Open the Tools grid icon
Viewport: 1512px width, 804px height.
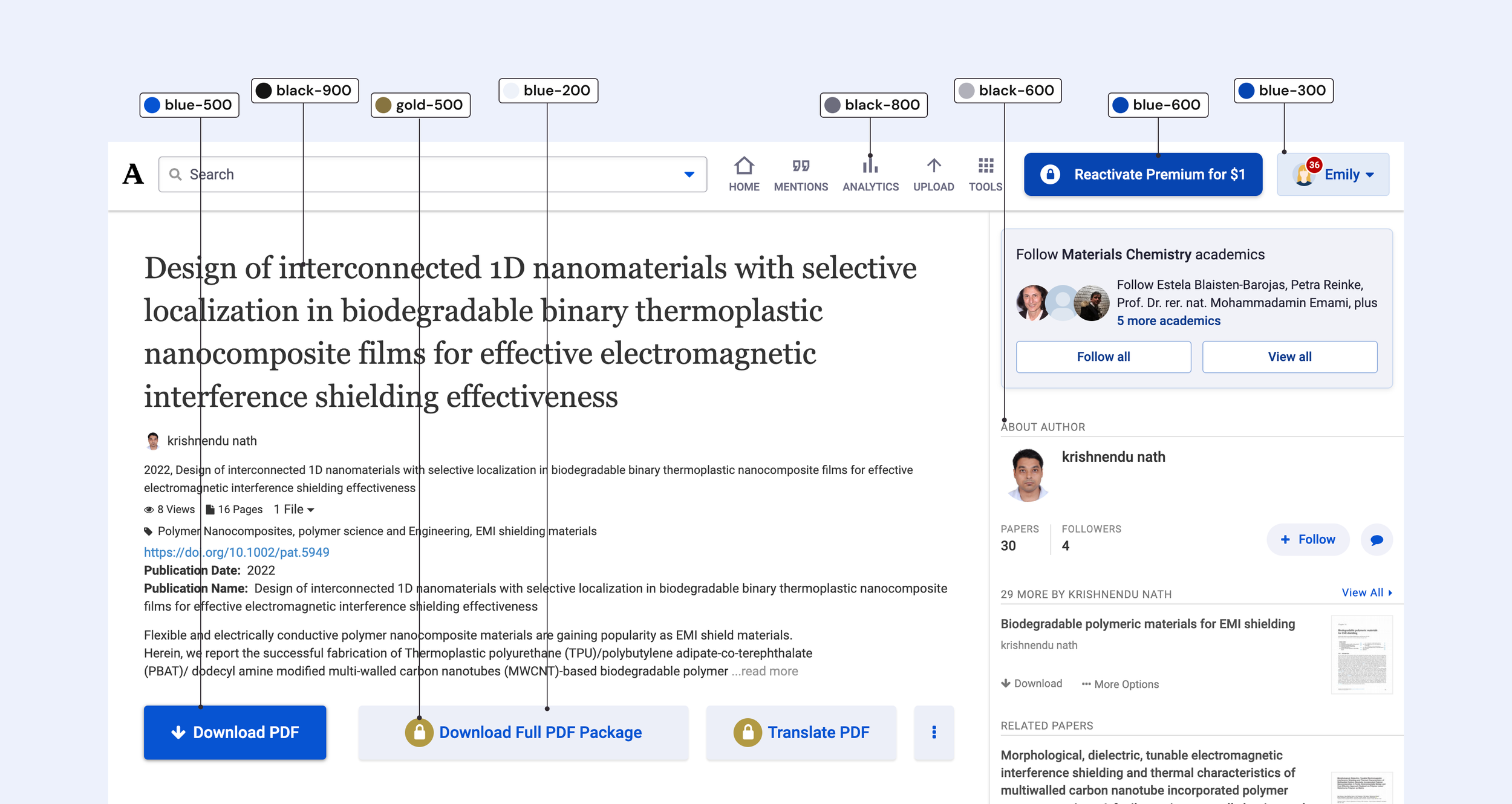click(985, 166)
